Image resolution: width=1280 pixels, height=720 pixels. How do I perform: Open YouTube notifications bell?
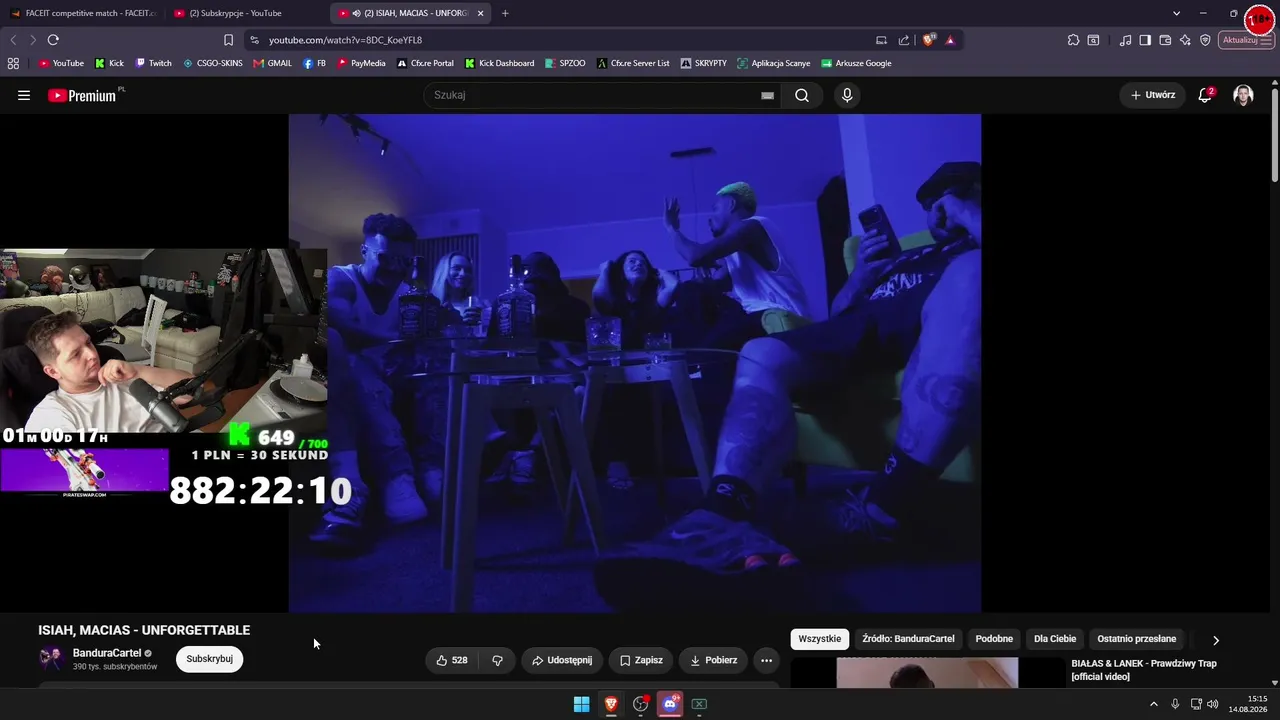pyautogui.click(x=1206, y=95)
